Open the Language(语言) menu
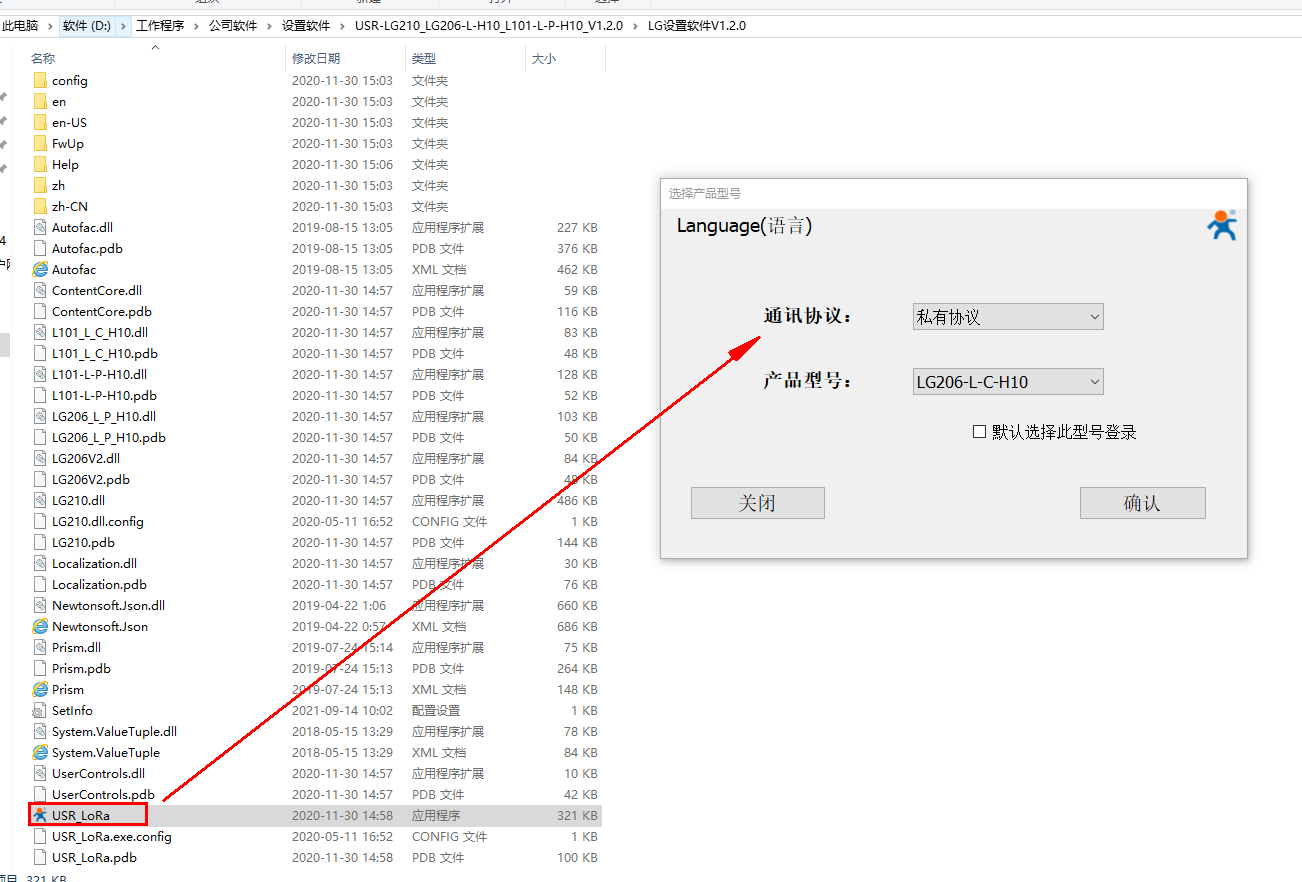Screen dimensions: 1302x882 tap(744, 226)
